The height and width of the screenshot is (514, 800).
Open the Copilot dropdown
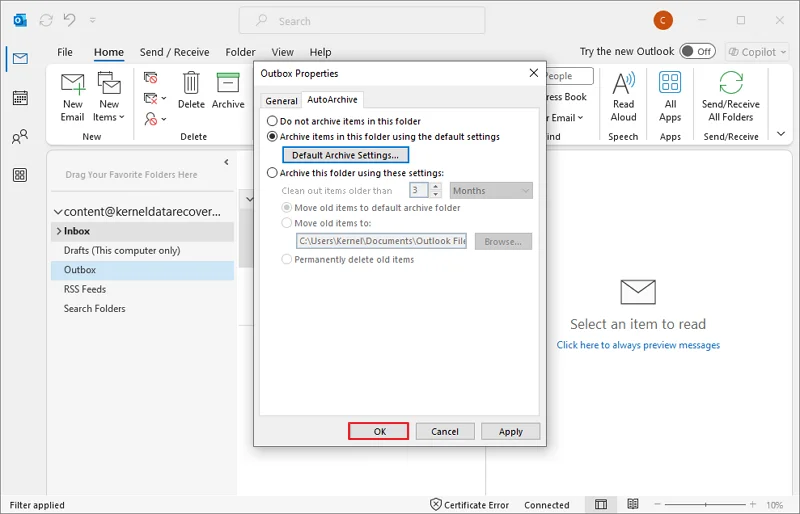[x=757, y=52]
